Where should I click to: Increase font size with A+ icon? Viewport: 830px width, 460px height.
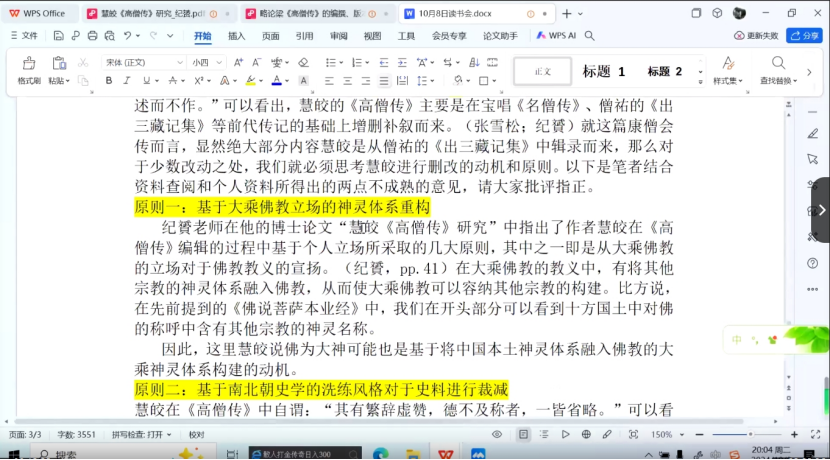(238, 62)
